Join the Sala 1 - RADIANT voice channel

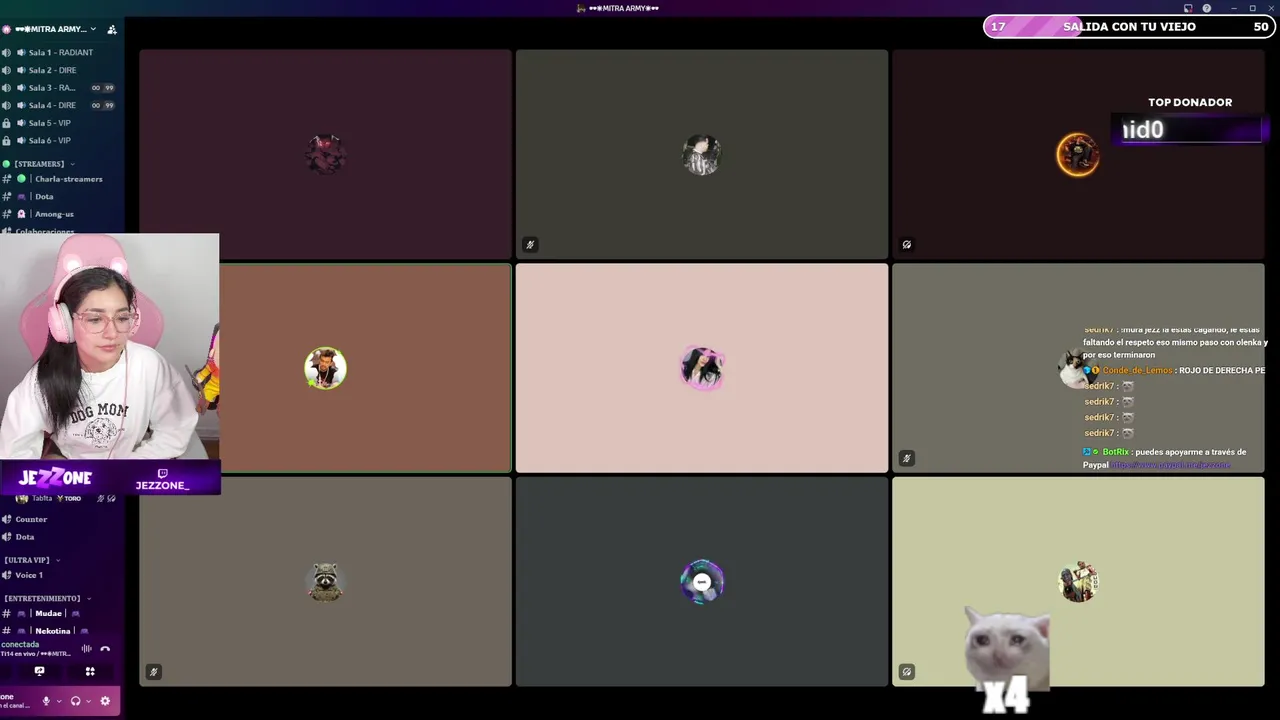pyautogui.click(x=60, y=52)
